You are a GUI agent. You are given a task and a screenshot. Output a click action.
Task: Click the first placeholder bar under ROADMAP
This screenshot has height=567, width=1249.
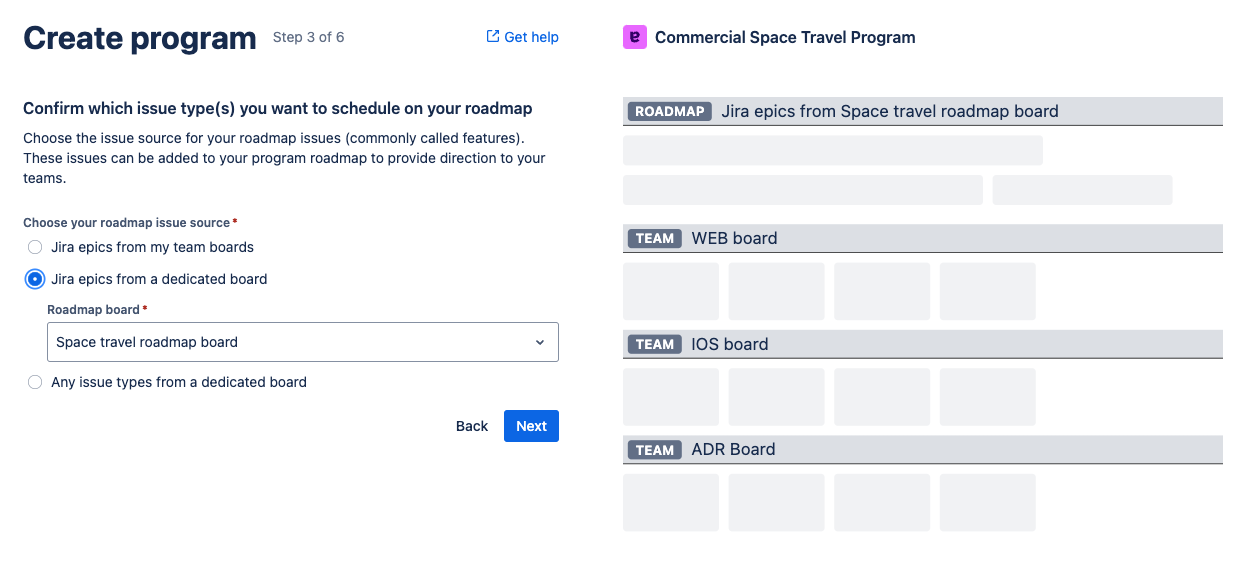(832, 150)
